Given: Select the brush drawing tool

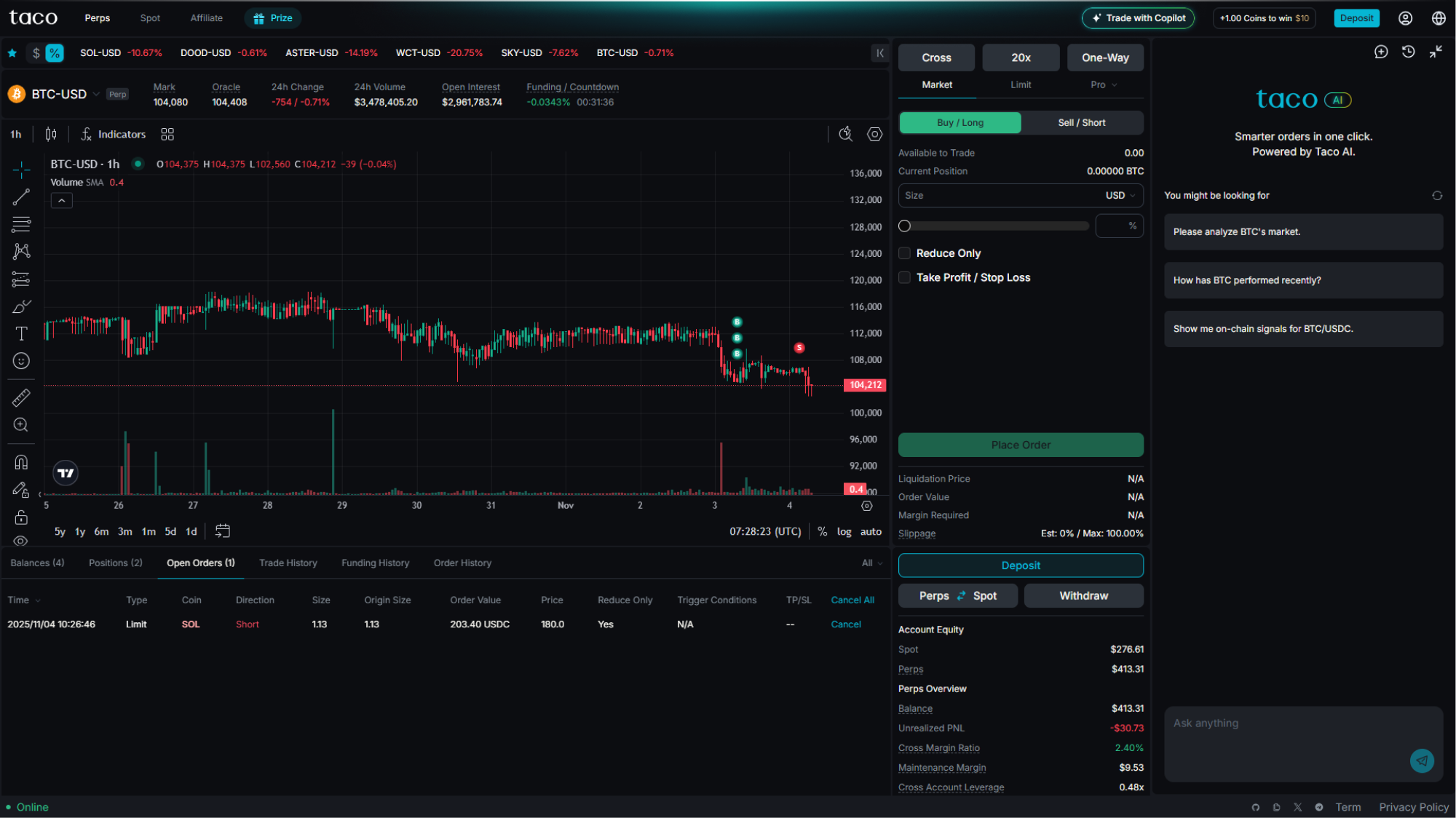Looking at the screenshot, I should click(21, 306).
